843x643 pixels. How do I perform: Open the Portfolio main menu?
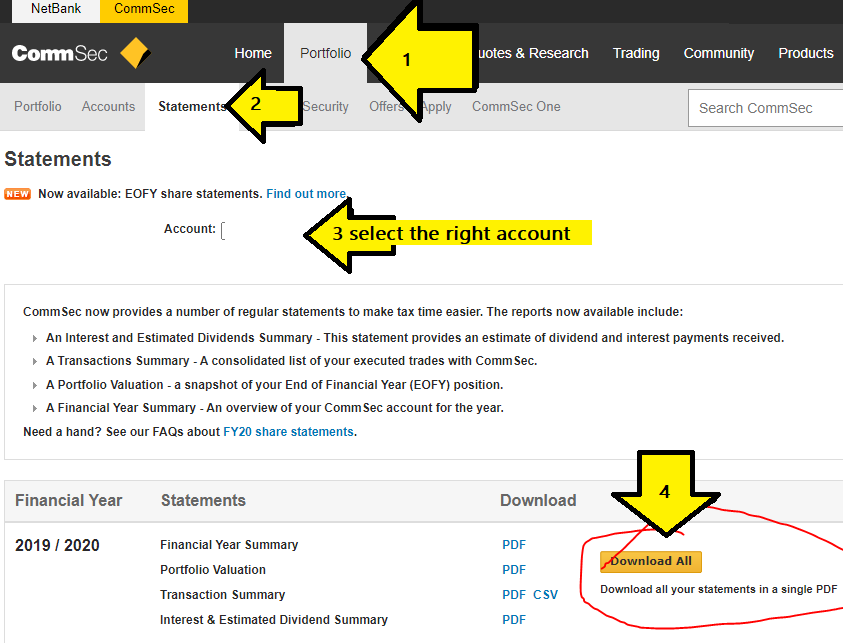pos(325,53)
